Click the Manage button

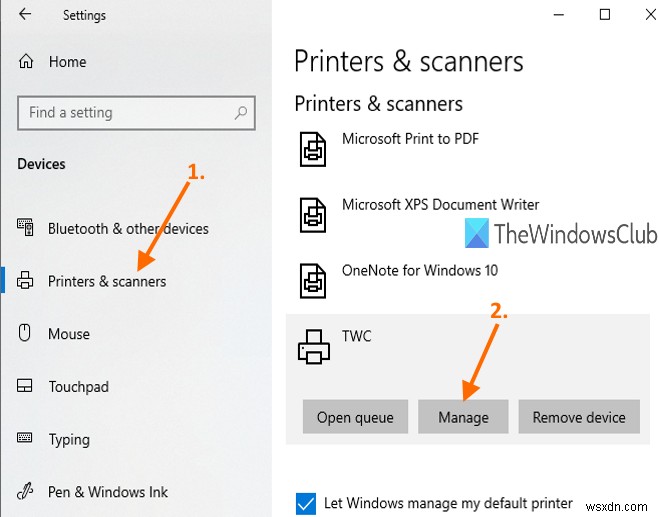click(x=463, y=417)
